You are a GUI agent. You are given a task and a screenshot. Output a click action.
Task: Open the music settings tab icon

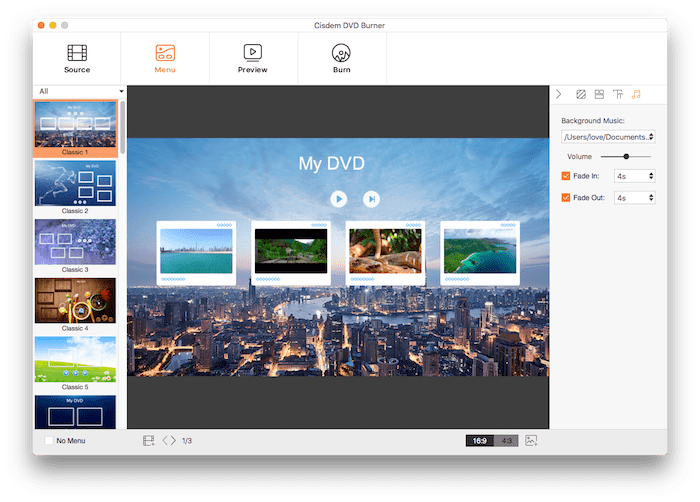636,94
